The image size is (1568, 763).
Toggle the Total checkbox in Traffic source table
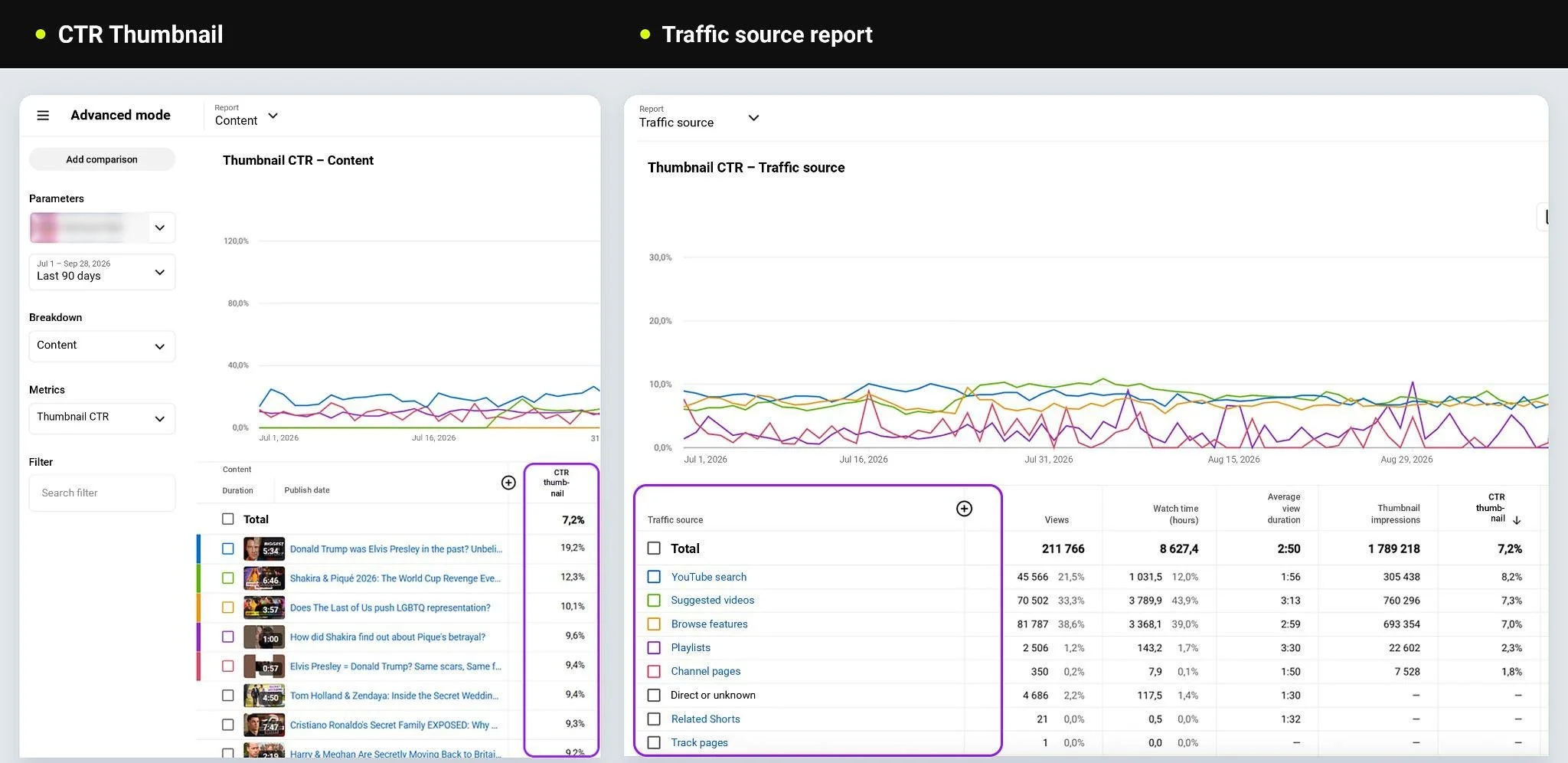tap(654, 549)
